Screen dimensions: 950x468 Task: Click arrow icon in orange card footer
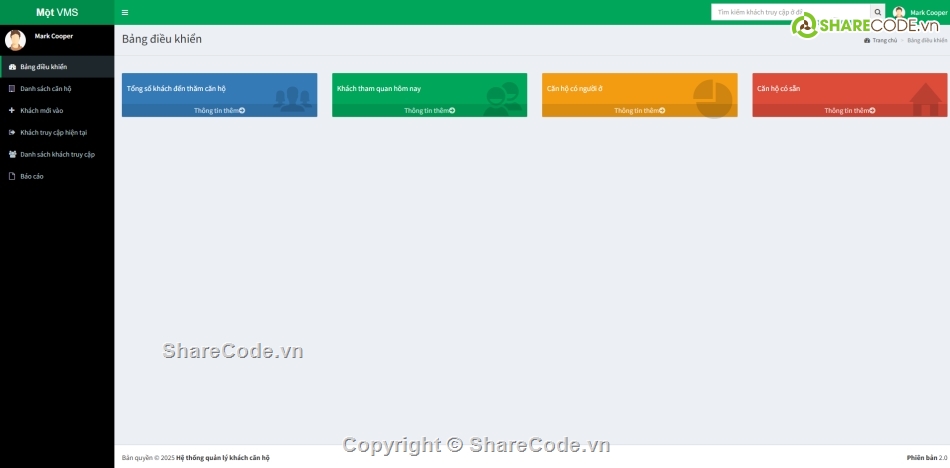(x=662, y=110)
